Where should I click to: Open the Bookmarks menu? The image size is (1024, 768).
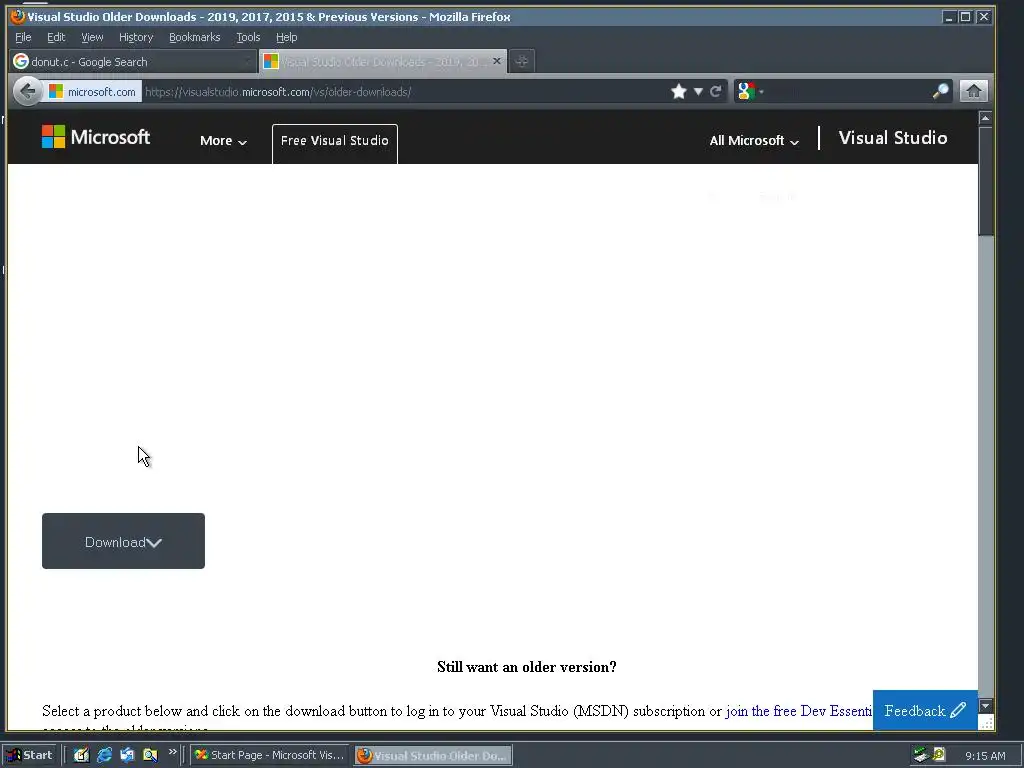(195, 37)
